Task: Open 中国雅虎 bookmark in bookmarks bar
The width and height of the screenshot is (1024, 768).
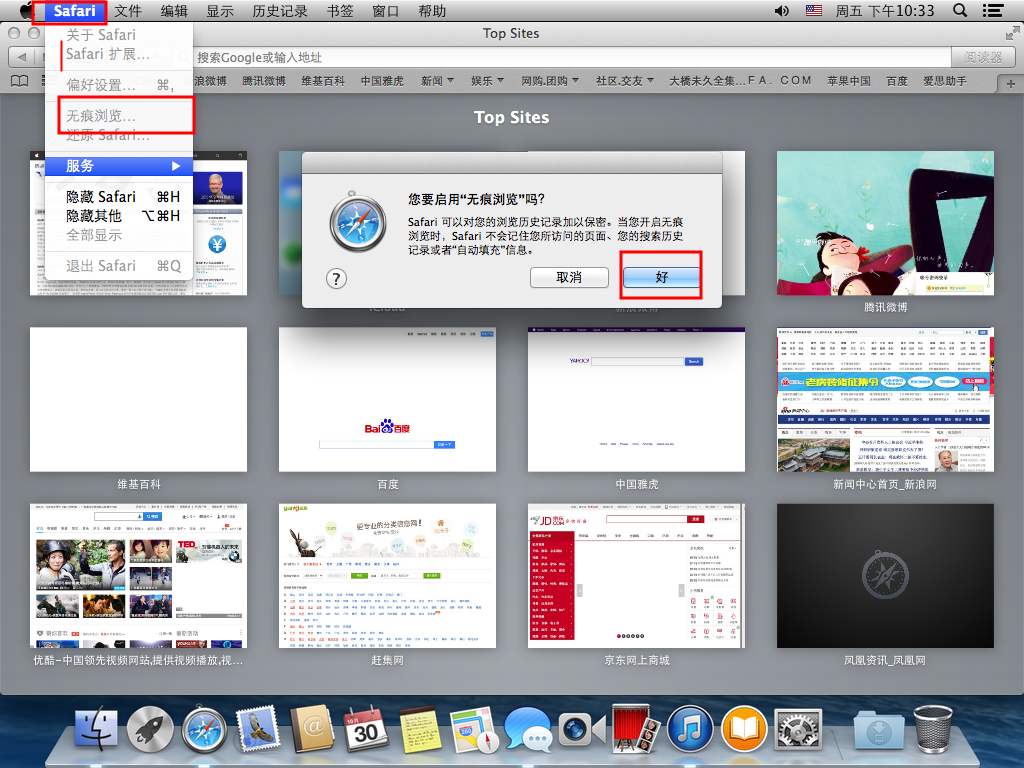Action: (x=382, y=80)
